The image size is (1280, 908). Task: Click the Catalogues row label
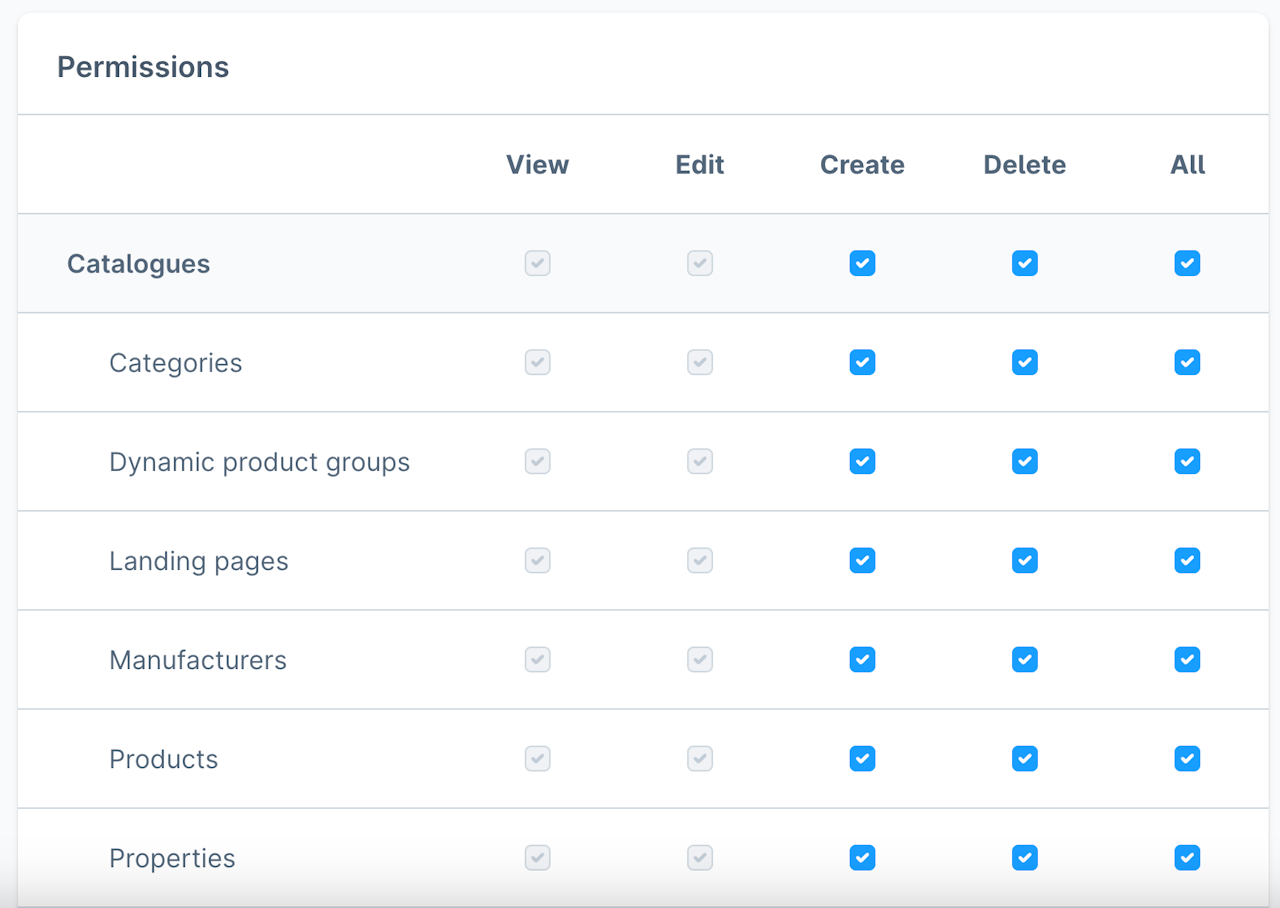[x=138, y=264]
